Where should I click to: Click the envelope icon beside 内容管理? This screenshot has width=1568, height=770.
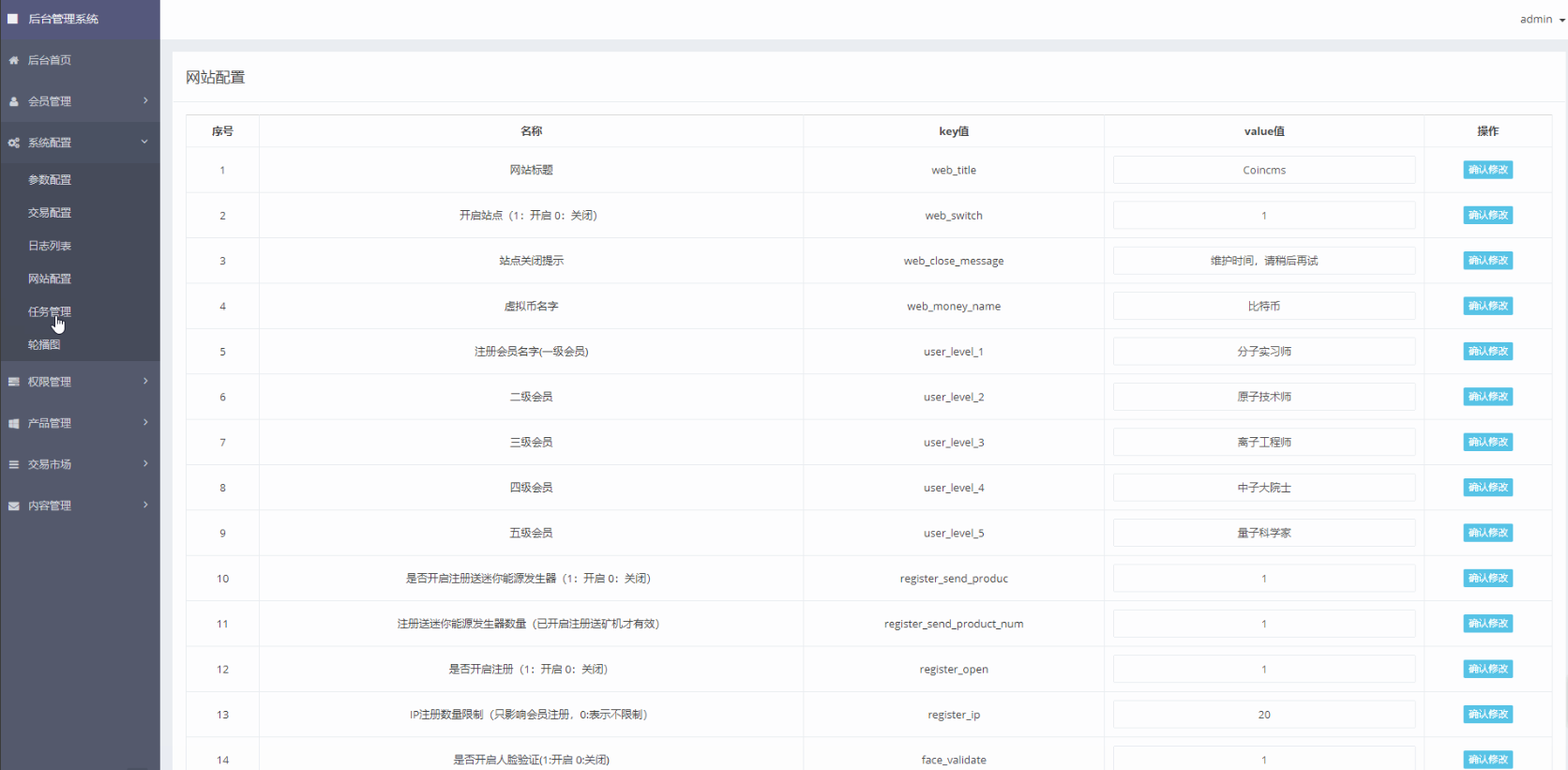click(13, 506)
